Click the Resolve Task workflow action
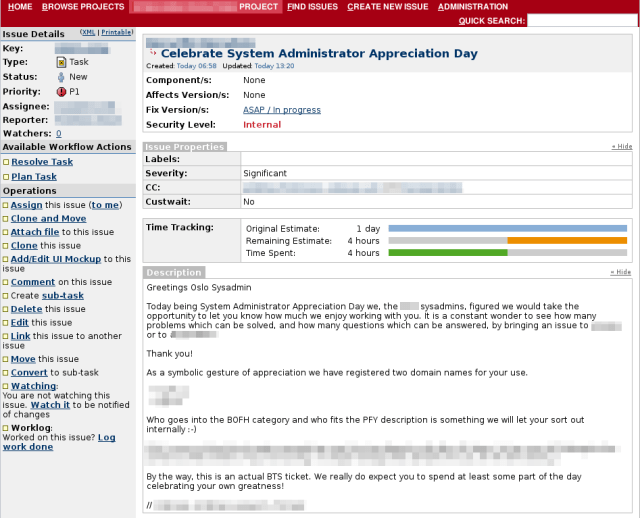The width and height of the screenshot is (640, 518). [42, 162]
